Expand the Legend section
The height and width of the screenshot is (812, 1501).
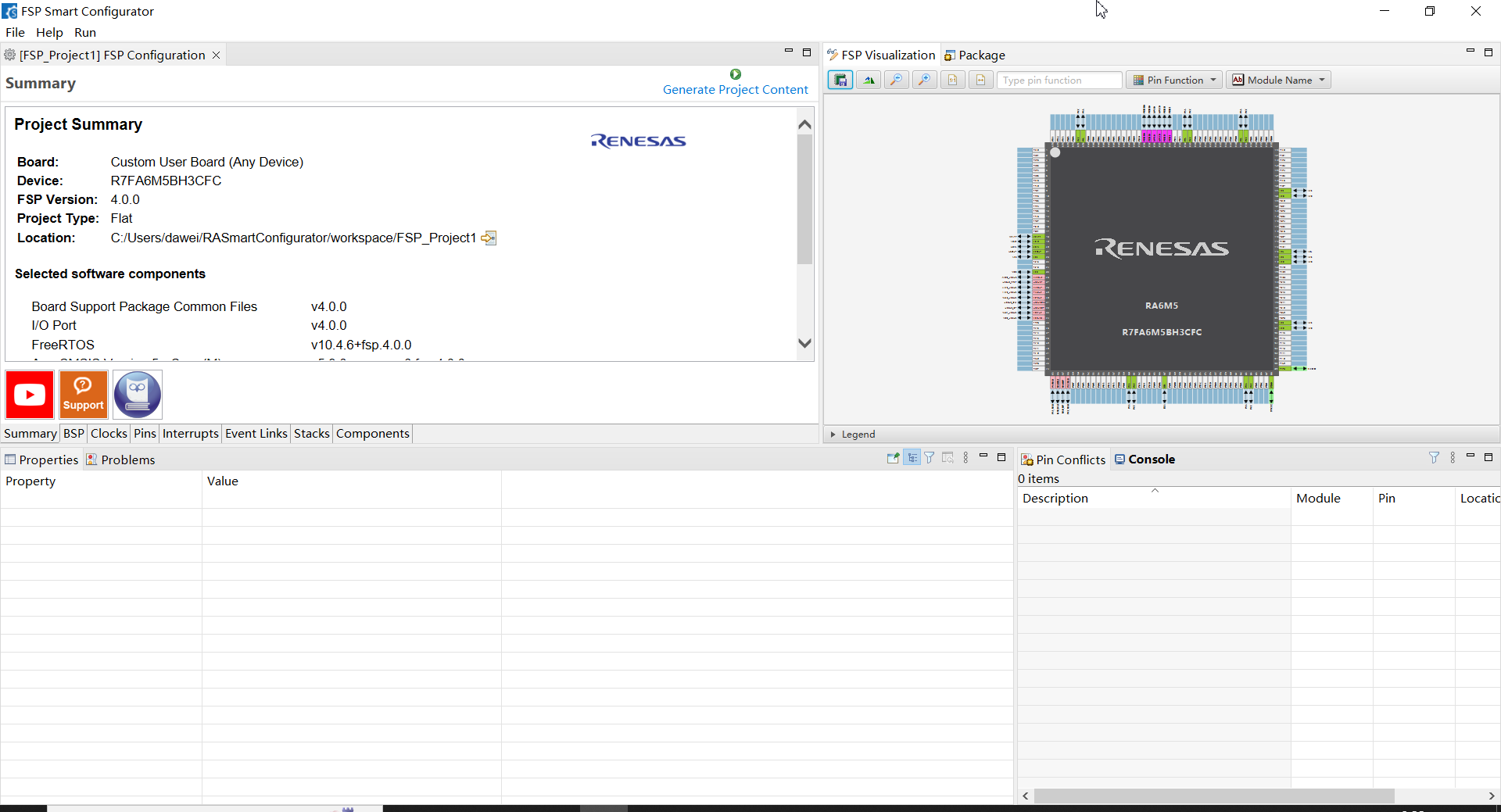[x=833, y=435]
